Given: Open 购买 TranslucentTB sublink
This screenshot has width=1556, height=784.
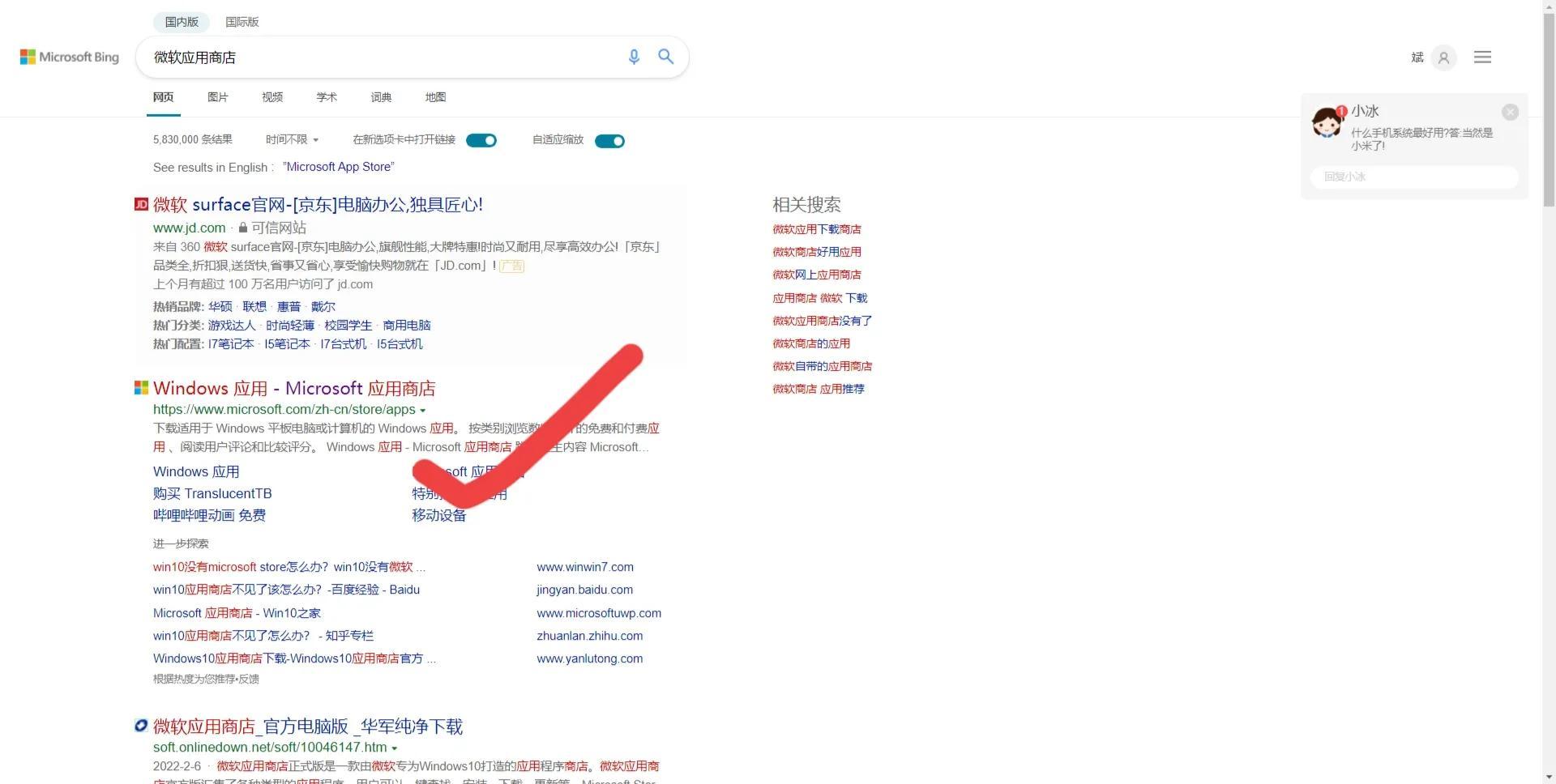Looking at the screenshot, I should (212, 493).
